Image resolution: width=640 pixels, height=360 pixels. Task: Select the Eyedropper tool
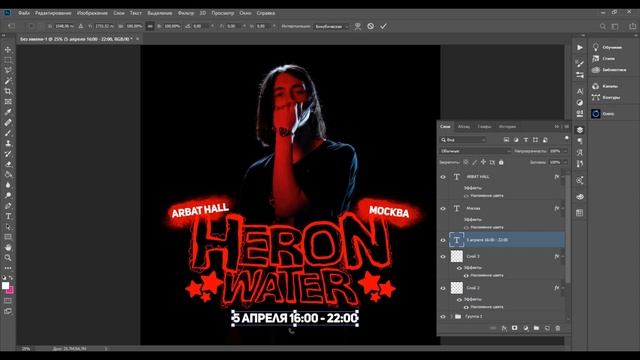(x=8, y=112)
